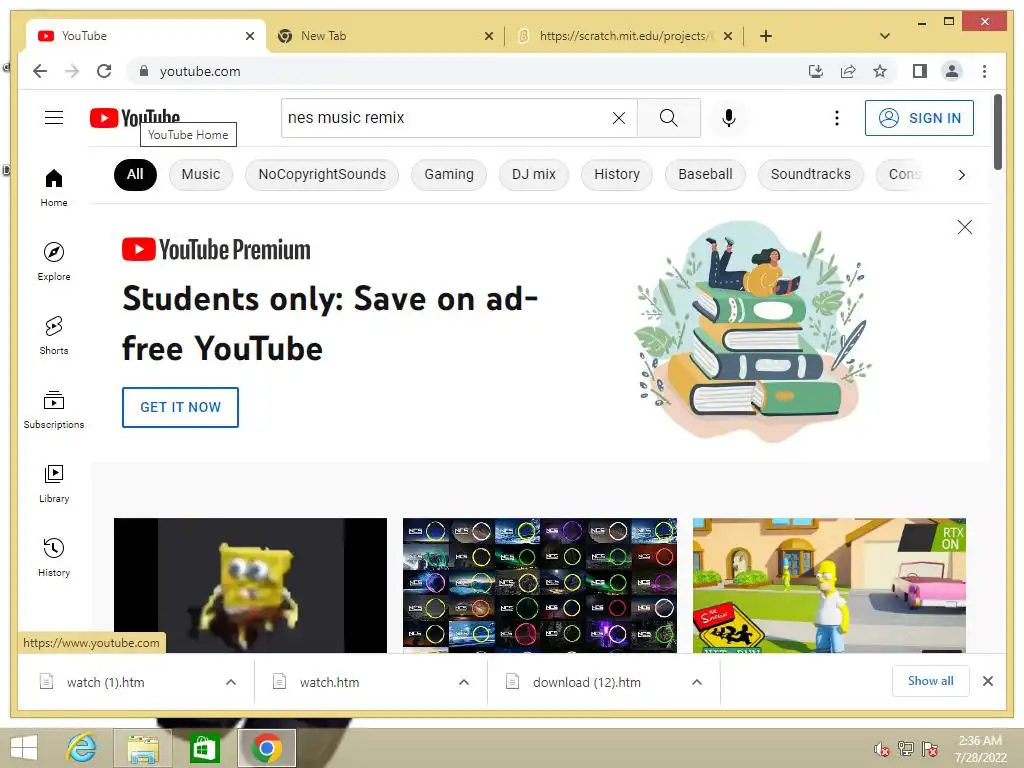
Task: Select the Gaming filter chip
Action: (x=449, y=174)
